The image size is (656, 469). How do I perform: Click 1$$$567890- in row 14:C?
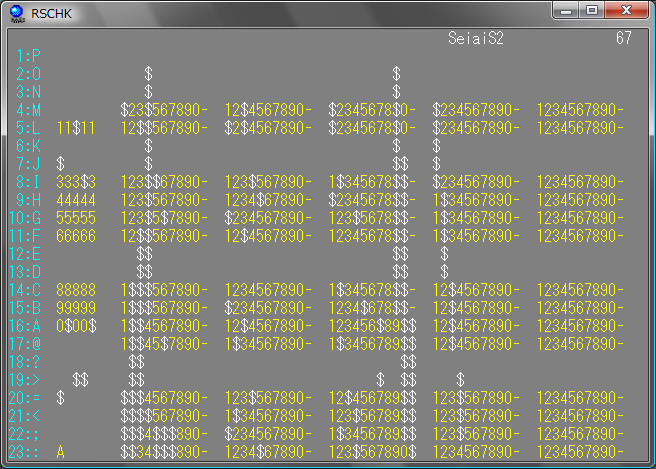click(x=164, y=290)
